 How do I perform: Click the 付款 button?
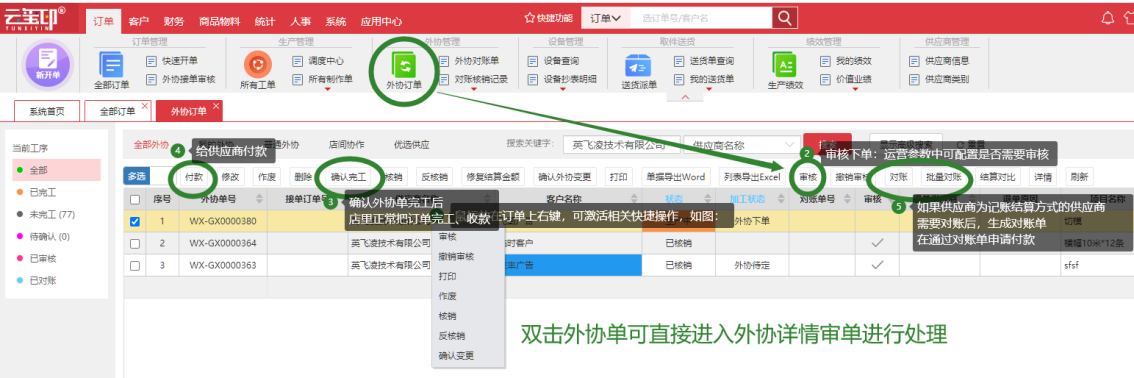coord(195,176)
